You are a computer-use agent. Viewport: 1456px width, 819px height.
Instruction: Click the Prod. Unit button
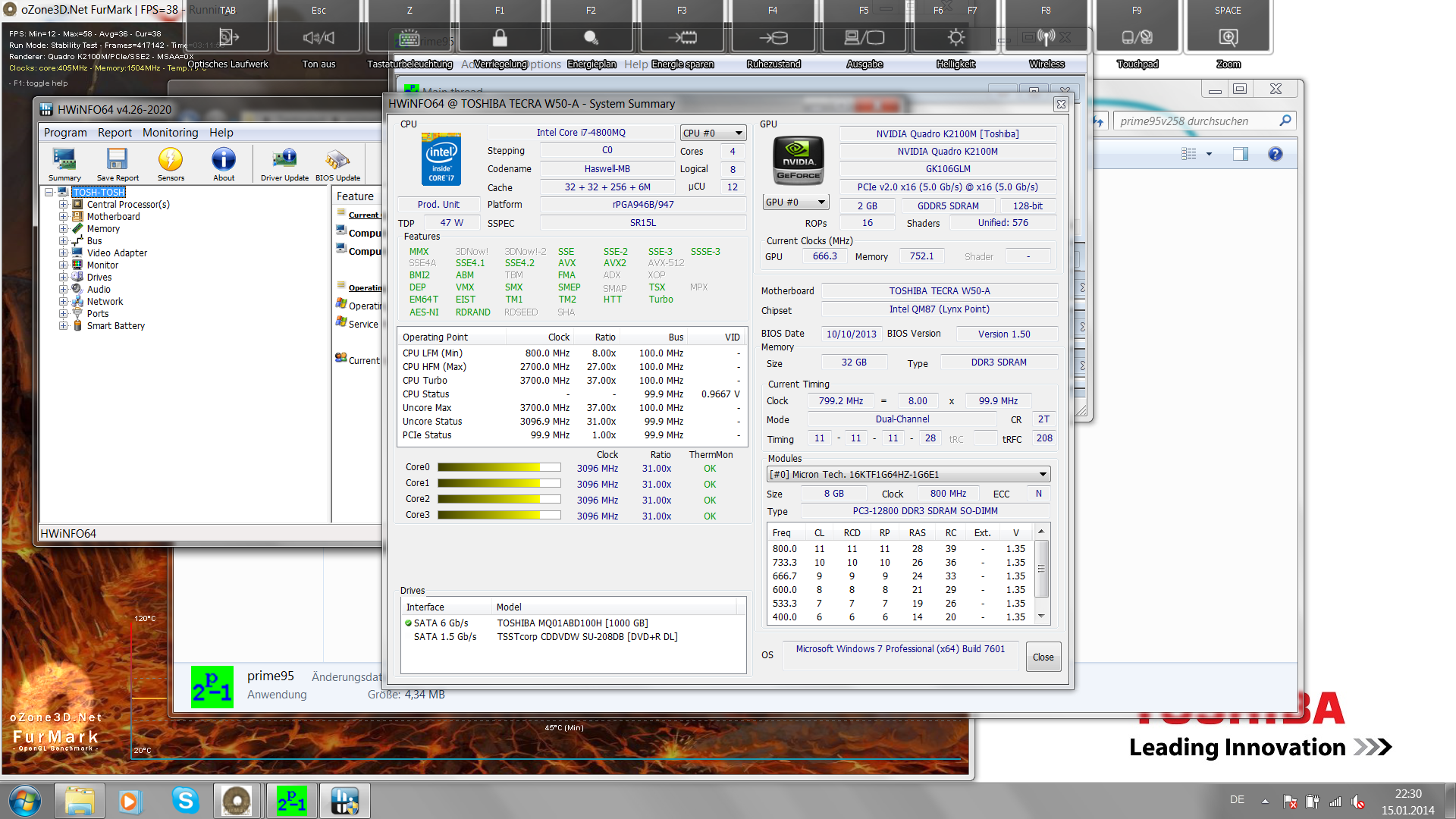(x=438, y=204)
